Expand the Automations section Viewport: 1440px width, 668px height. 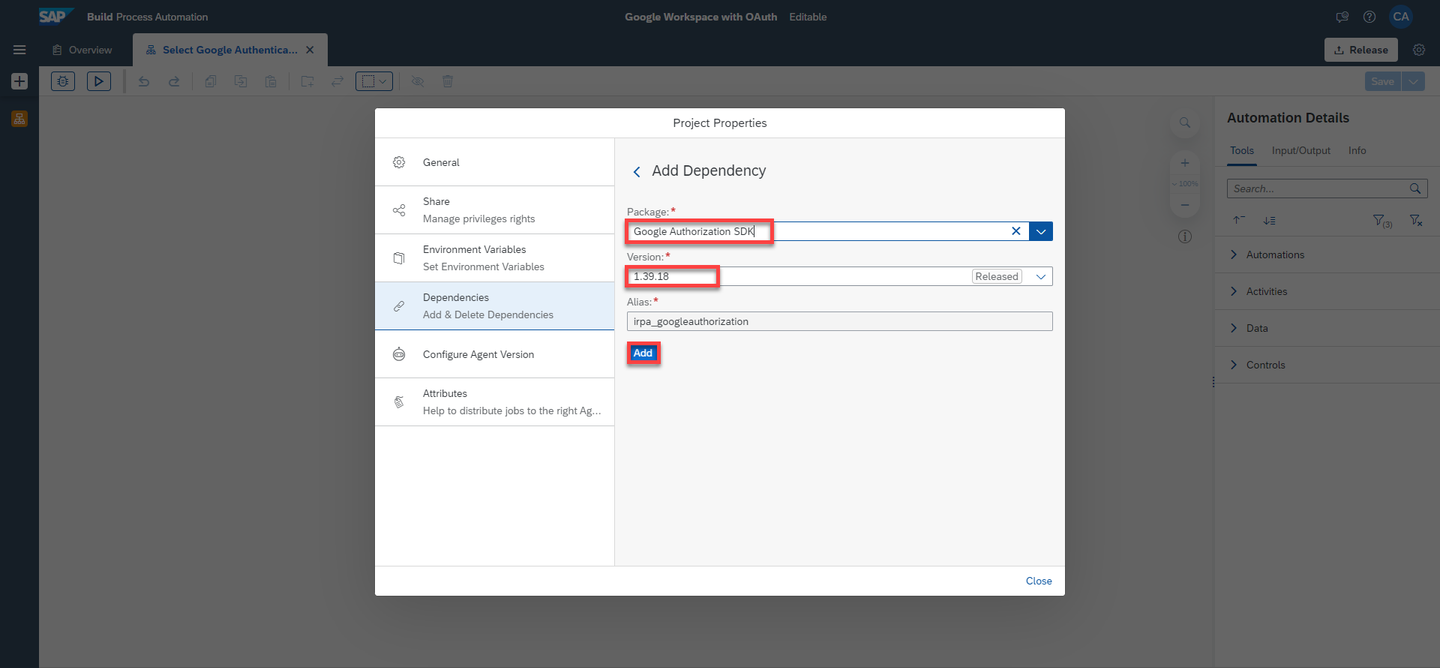click(1327, 255)
